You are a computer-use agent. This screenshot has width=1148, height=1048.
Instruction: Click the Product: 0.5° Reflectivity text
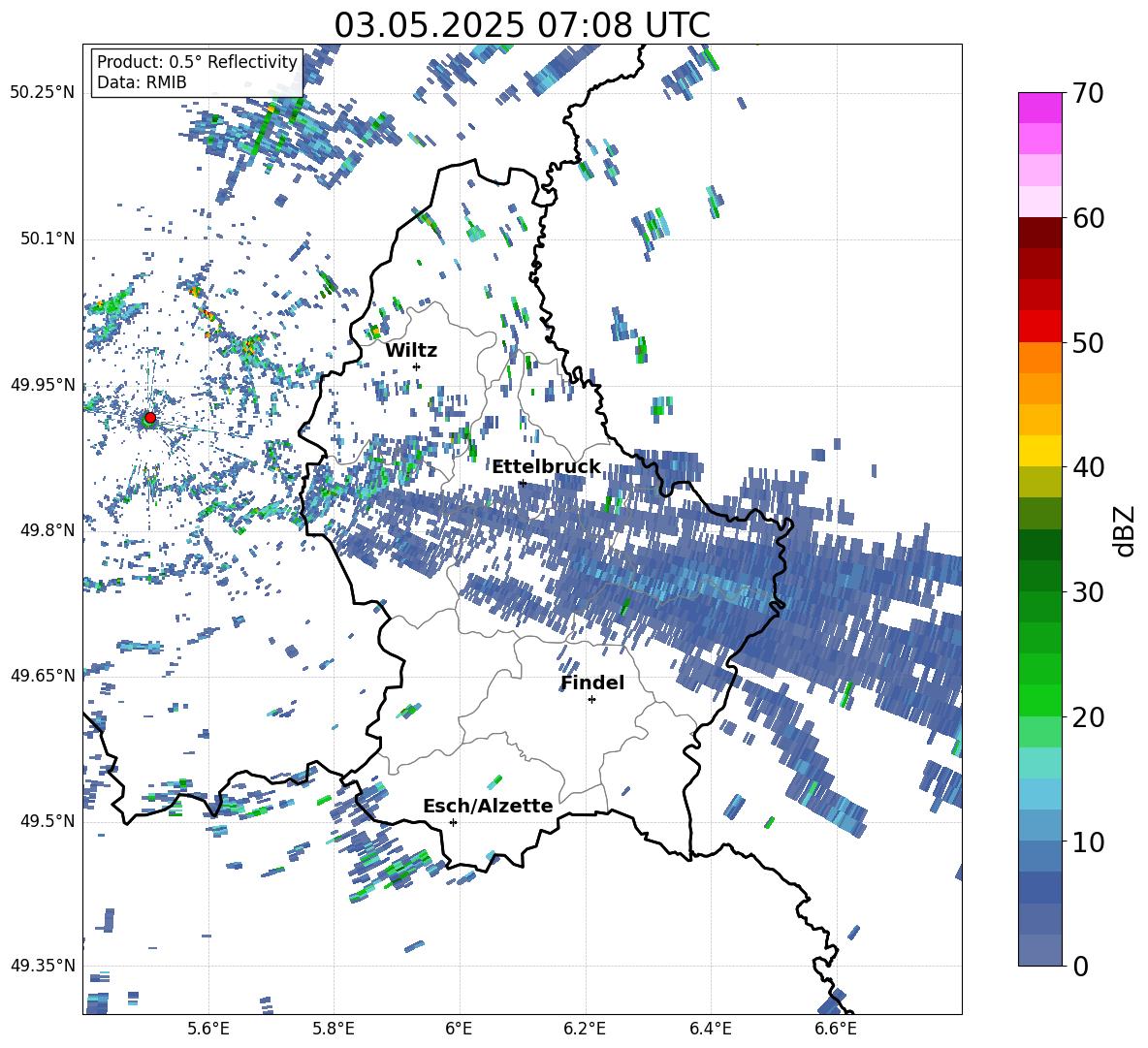[197, 61]
